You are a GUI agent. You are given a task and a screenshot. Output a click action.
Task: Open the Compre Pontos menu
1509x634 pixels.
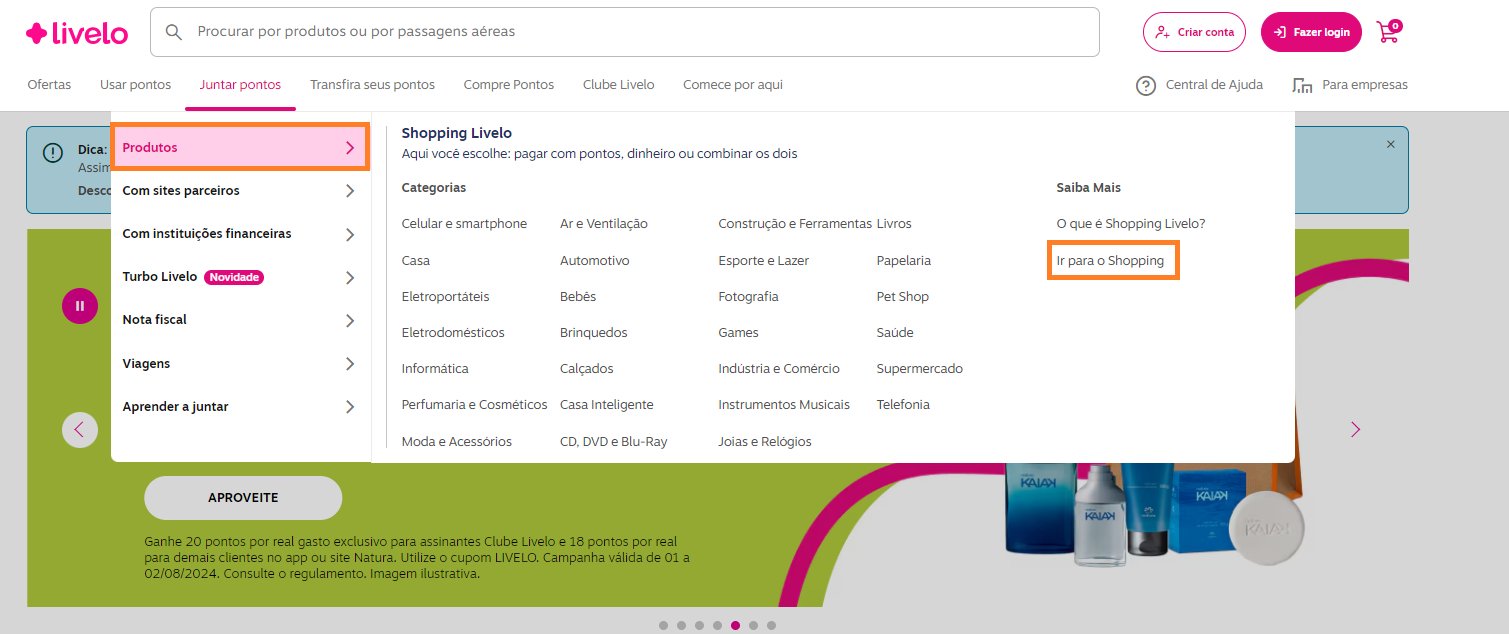509,85
